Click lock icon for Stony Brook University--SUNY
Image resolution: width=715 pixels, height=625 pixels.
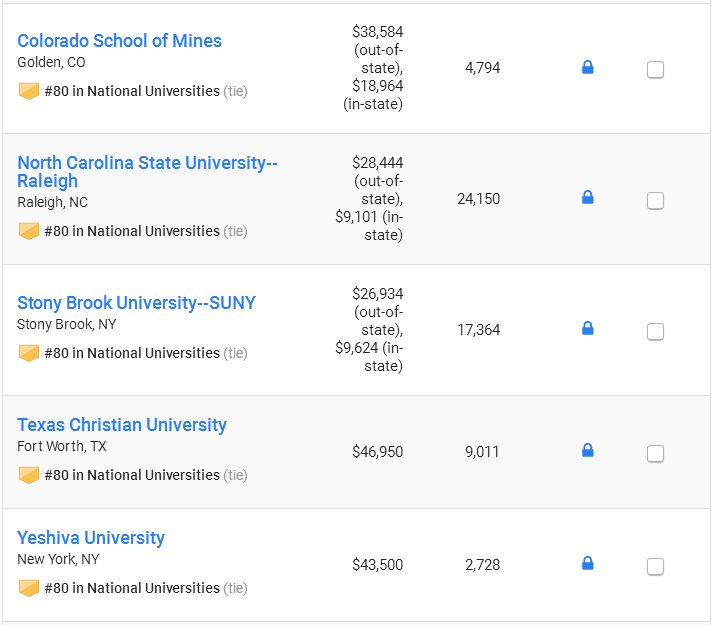588,328
